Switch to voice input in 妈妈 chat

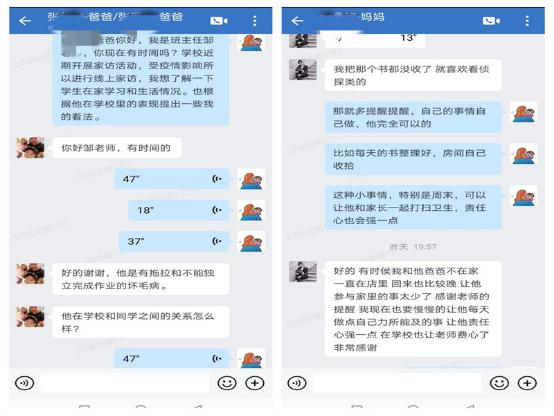[x=297, y=383]
